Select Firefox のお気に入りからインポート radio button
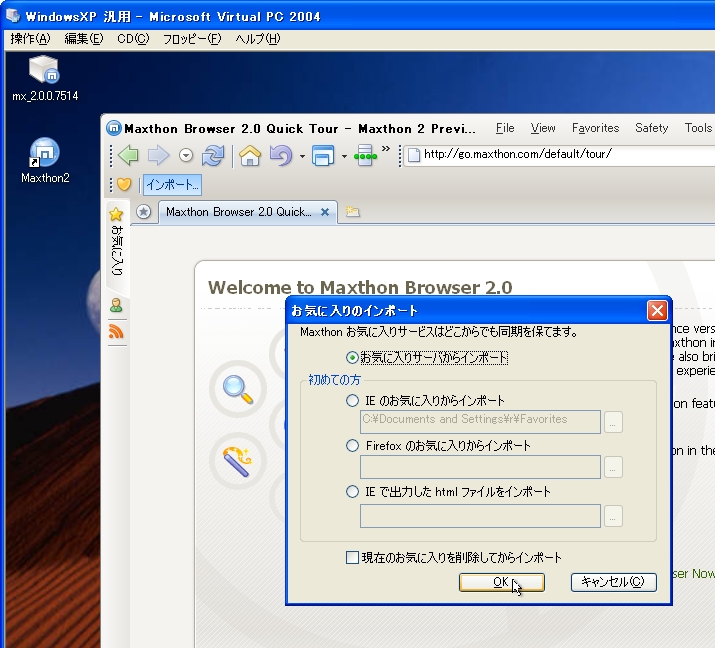This screenshot has height=648, width=715. click(352, 446)
